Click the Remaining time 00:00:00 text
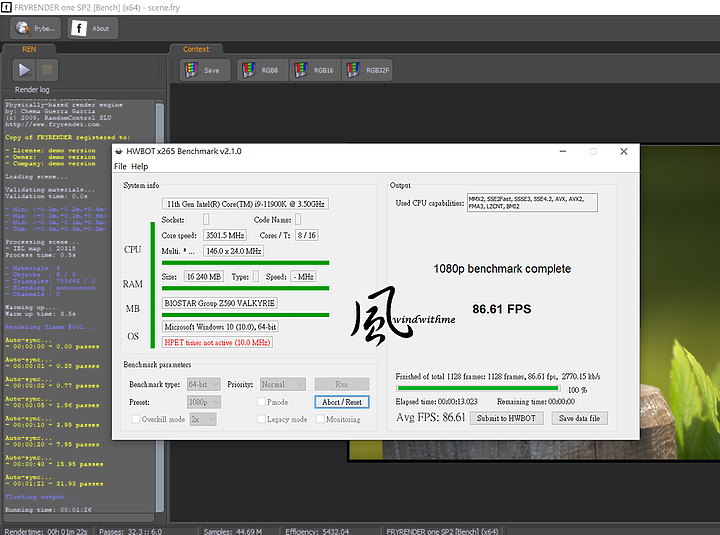 [535, 401]
